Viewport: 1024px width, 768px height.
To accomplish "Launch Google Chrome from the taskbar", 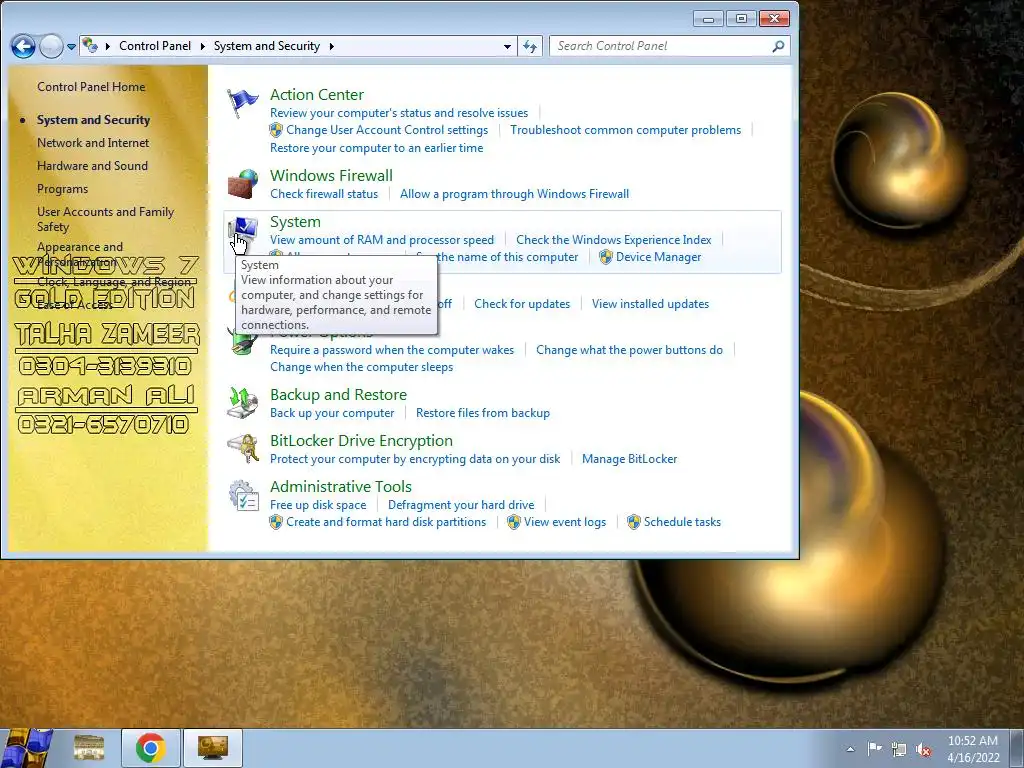I will [150, 748].
